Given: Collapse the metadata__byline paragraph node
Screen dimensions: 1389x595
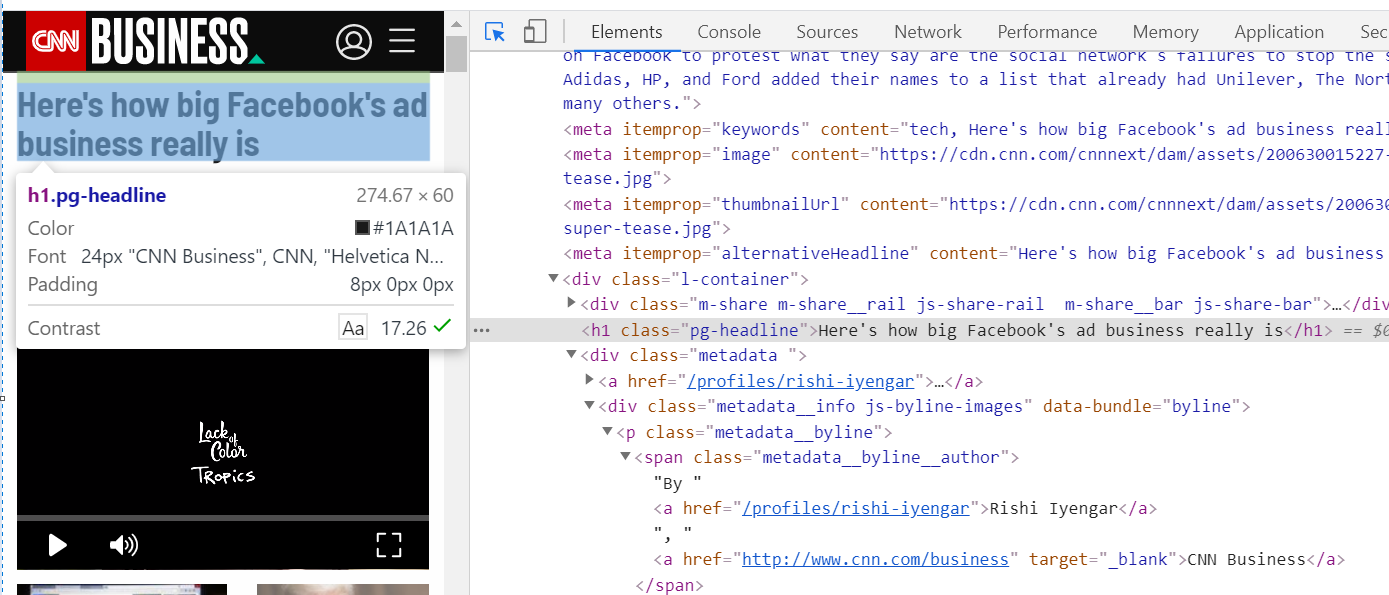Looking at the screenshot, I should click(x=607, y=432).
